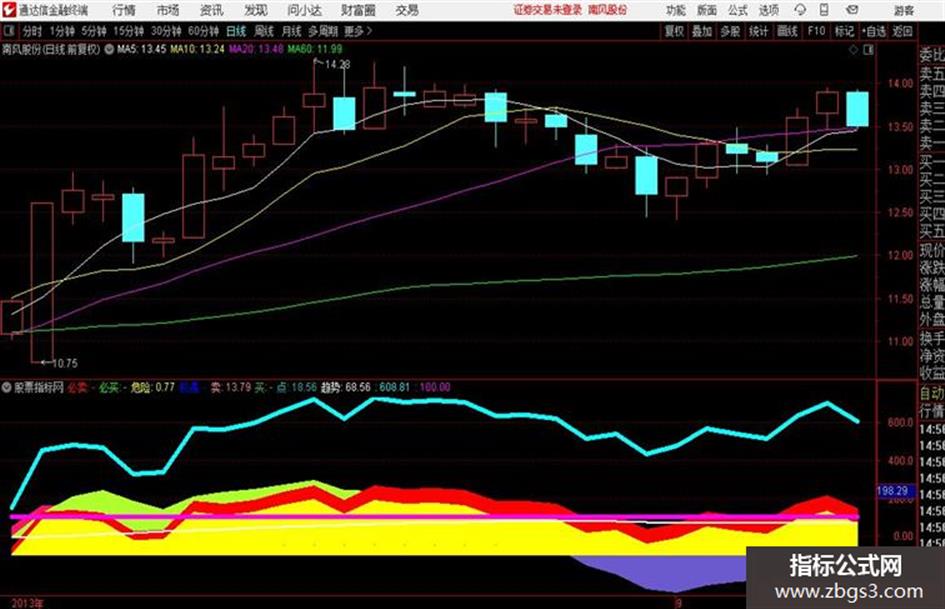945x609 pixels.
Task: Open the 功能 menu
Action: (676, 10)
